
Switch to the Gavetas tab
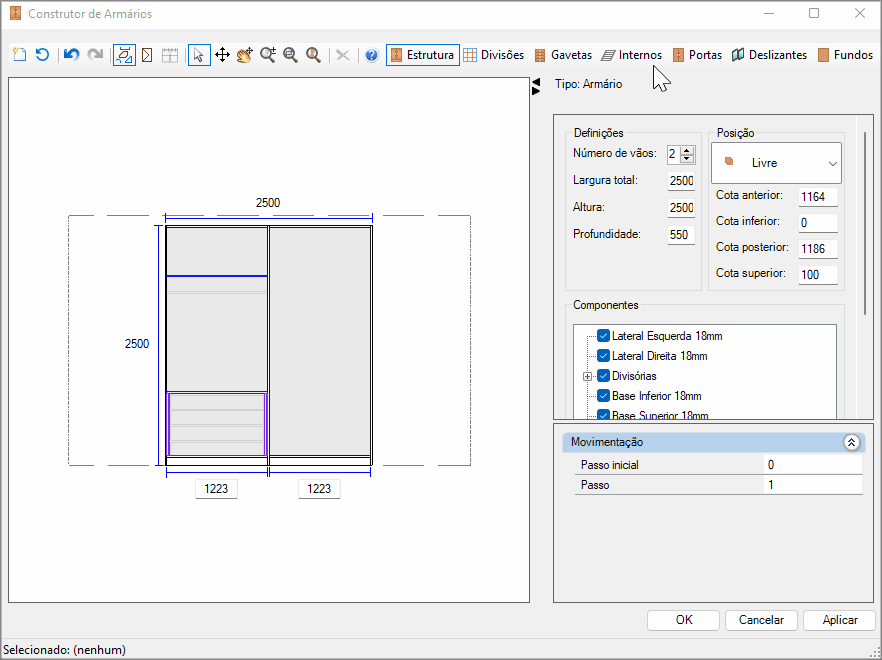coord(563,55)
